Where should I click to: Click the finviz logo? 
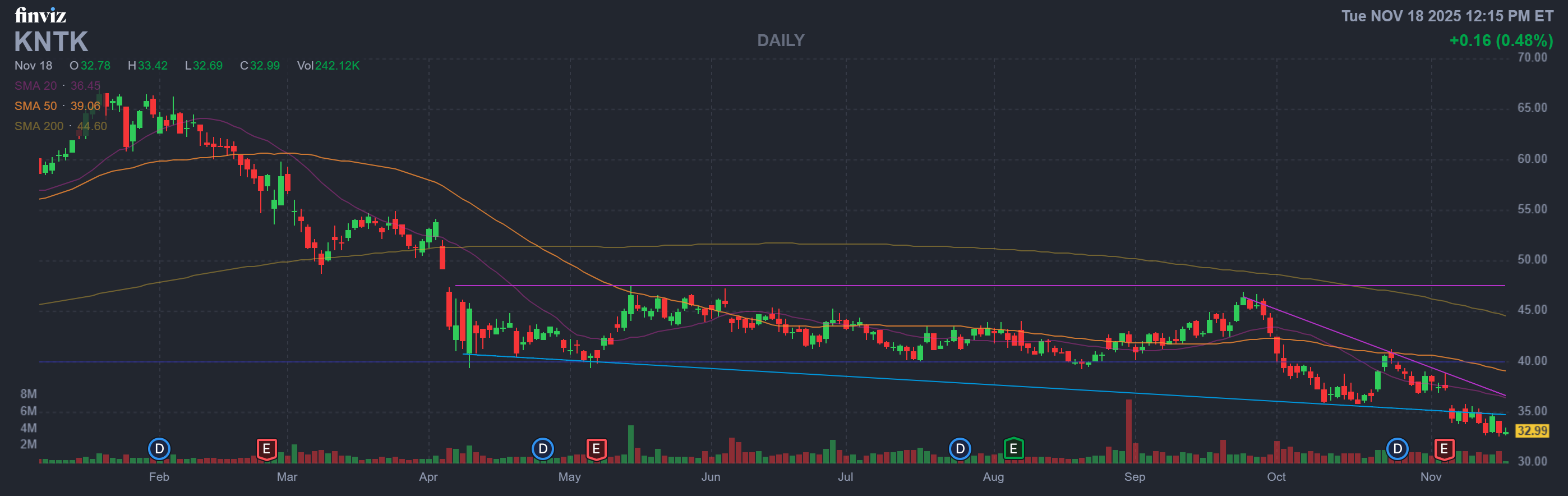tap(40, 15)
